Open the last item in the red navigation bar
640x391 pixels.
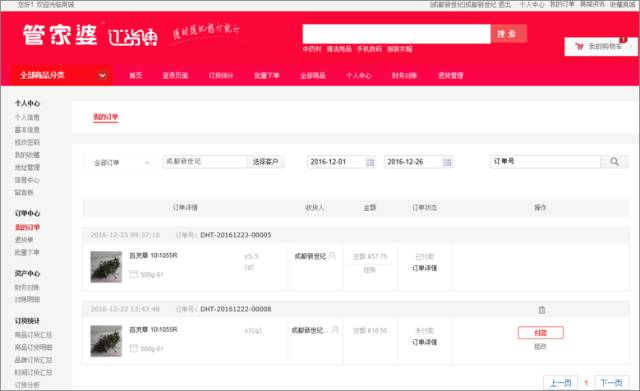coord(451,76)
